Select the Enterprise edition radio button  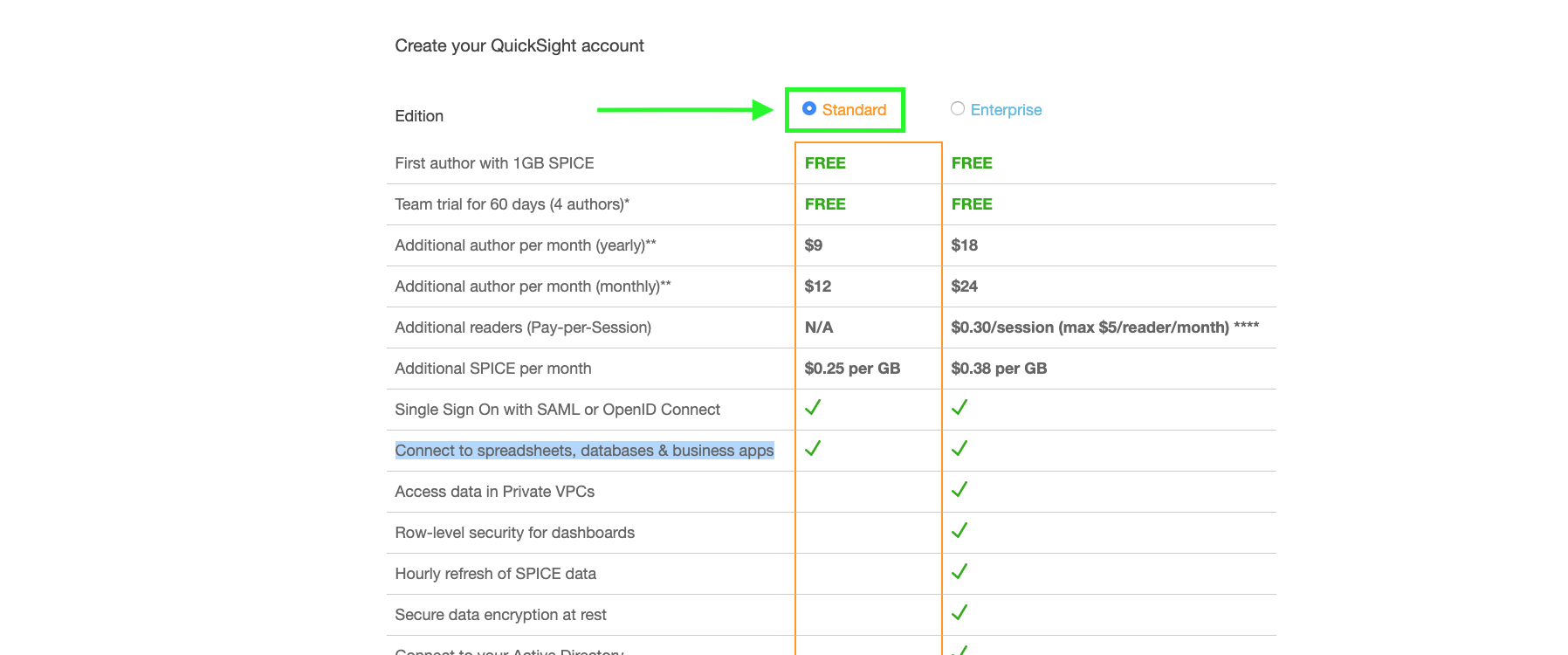(x=958, y=109)
